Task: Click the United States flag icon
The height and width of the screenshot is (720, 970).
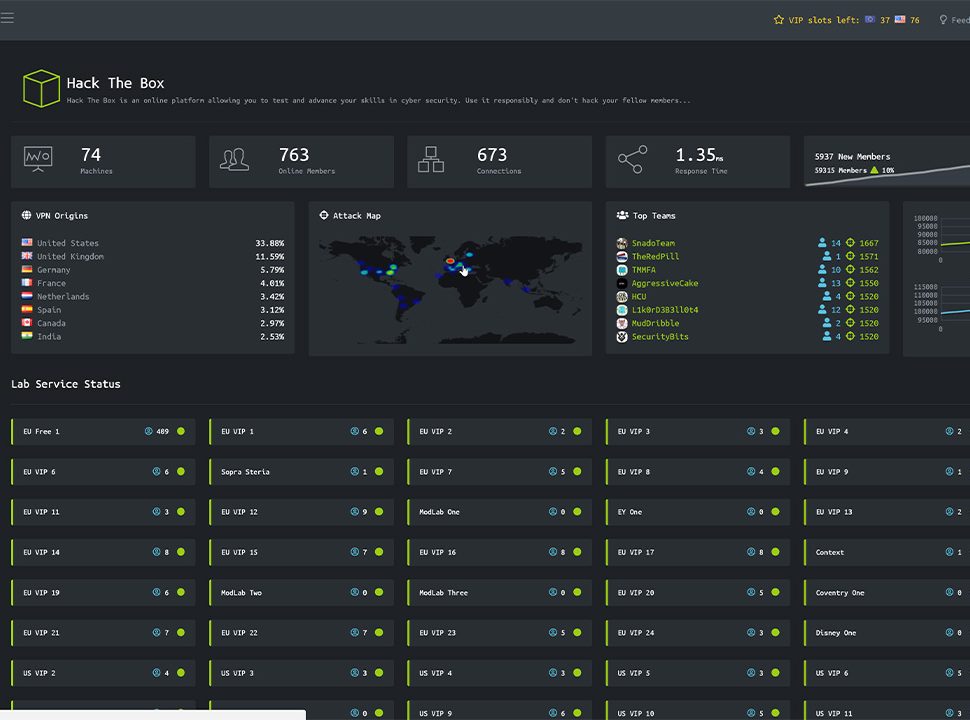Action: [x=27, y=242]
